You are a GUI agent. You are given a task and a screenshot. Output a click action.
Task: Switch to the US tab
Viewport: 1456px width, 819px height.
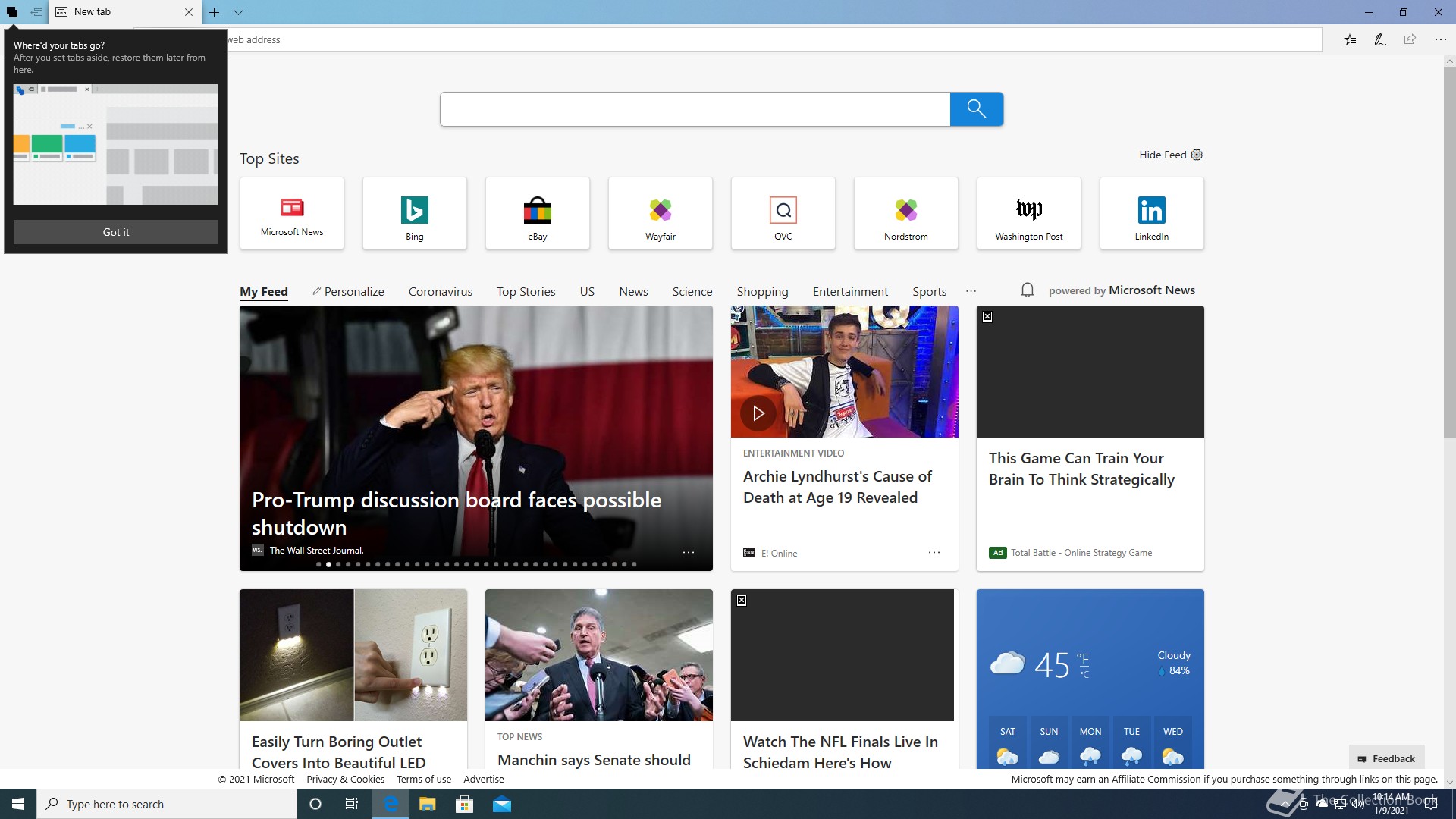(587, 292)
